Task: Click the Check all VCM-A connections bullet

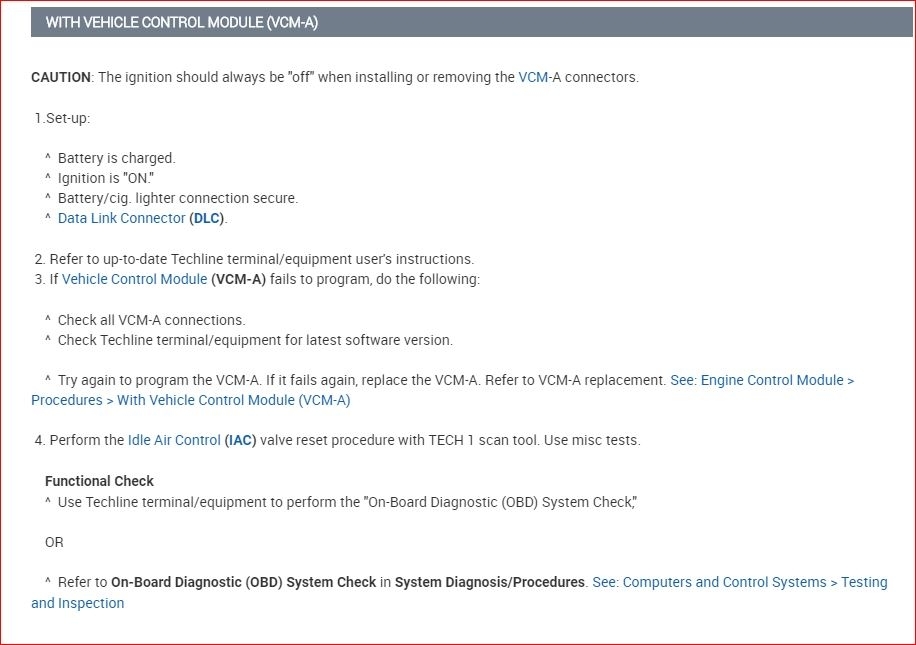Action: coord(151,320)
